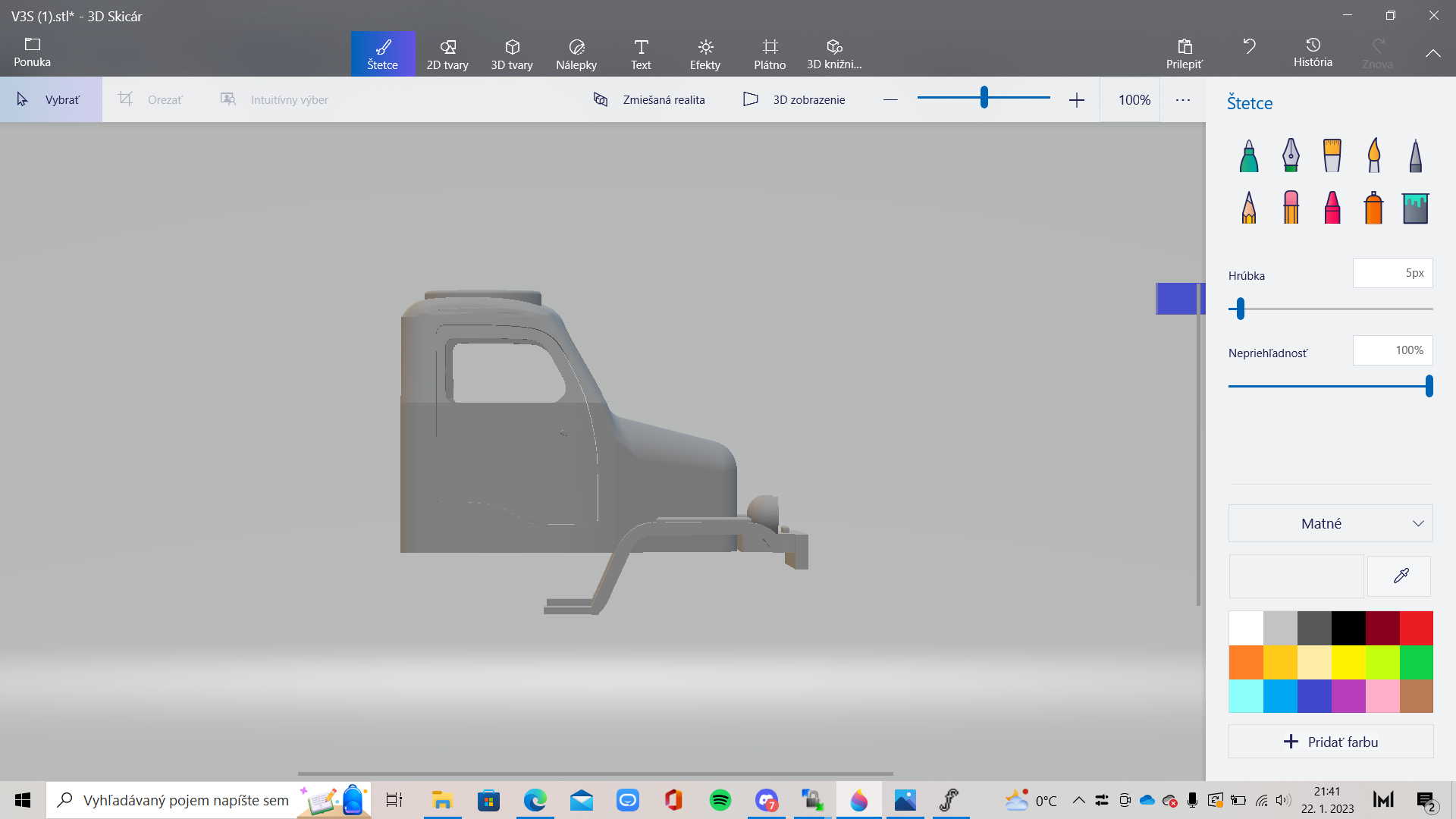Select the Marker brush tool
Viewport: 1456px width, 819px height.
click(x=1249, y=155)
